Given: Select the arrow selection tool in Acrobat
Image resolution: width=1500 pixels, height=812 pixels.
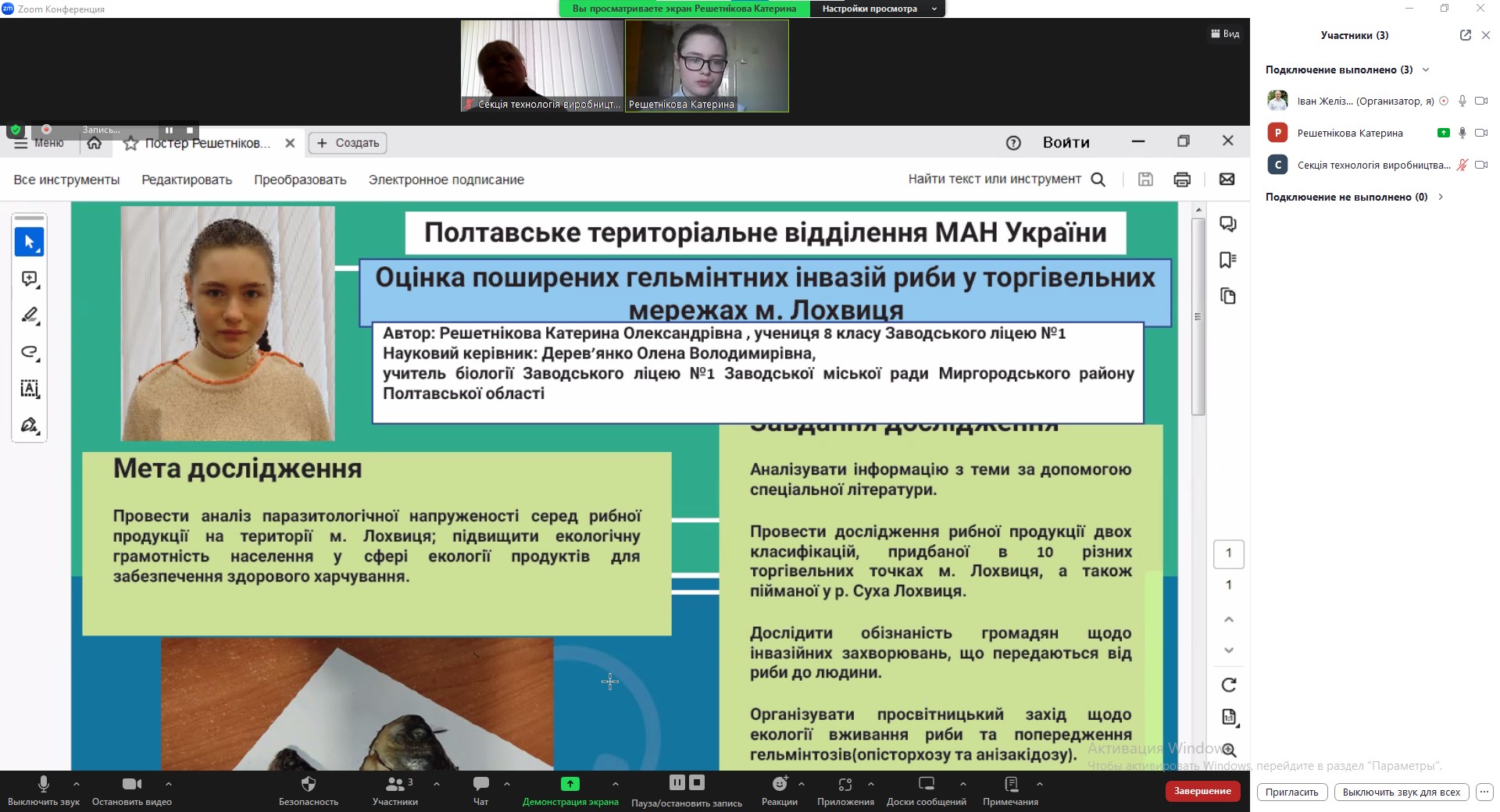Looking at the screenshot, I should click(x=29, y=242).
